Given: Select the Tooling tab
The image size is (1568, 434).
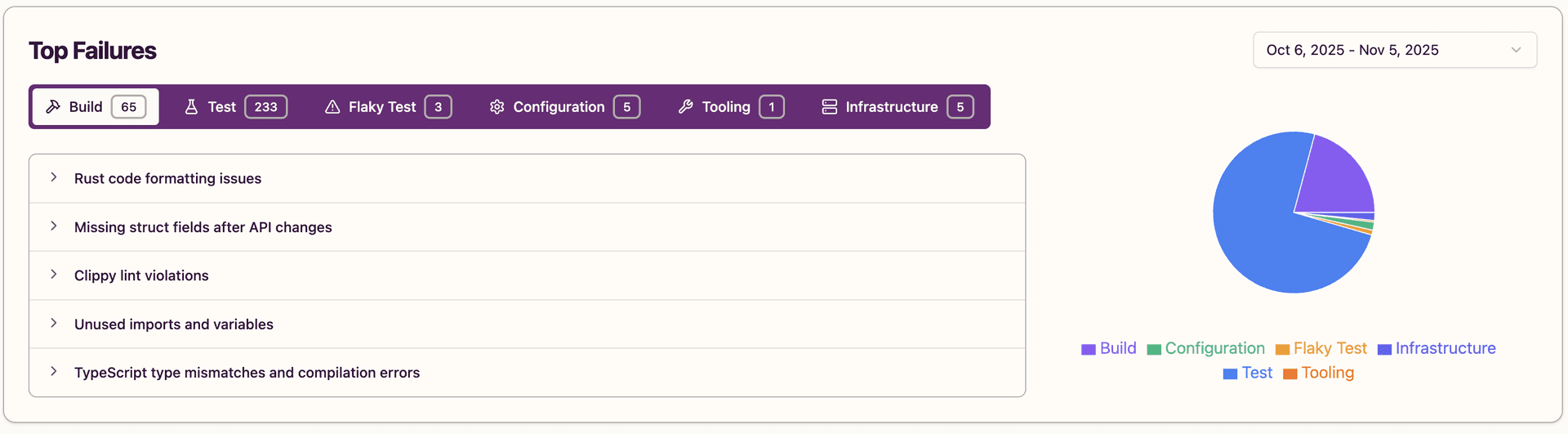Looking at the screenshot, I should coord(731,107).
